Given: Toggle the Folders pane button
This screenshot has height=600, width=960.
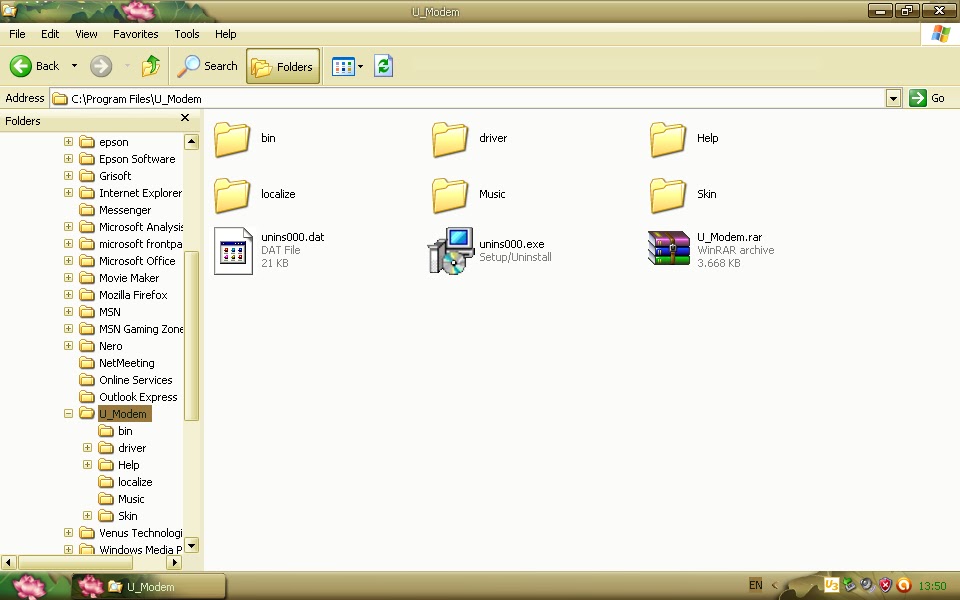Looking at the screenshot, I should pyautogui.click(x=283, y=66).
